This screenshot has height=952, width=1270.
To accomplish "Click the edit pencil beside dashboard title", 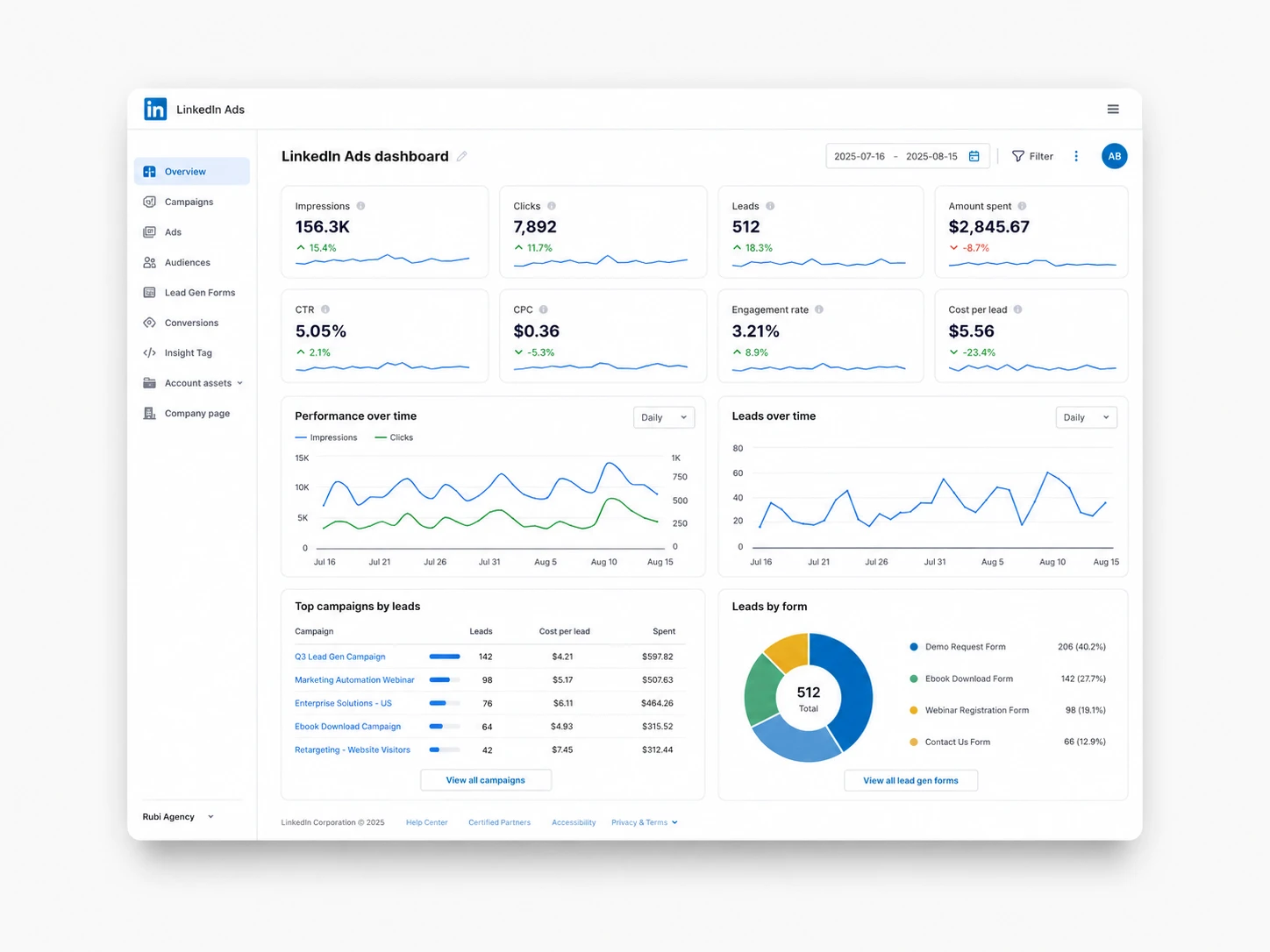I will 462,156.
